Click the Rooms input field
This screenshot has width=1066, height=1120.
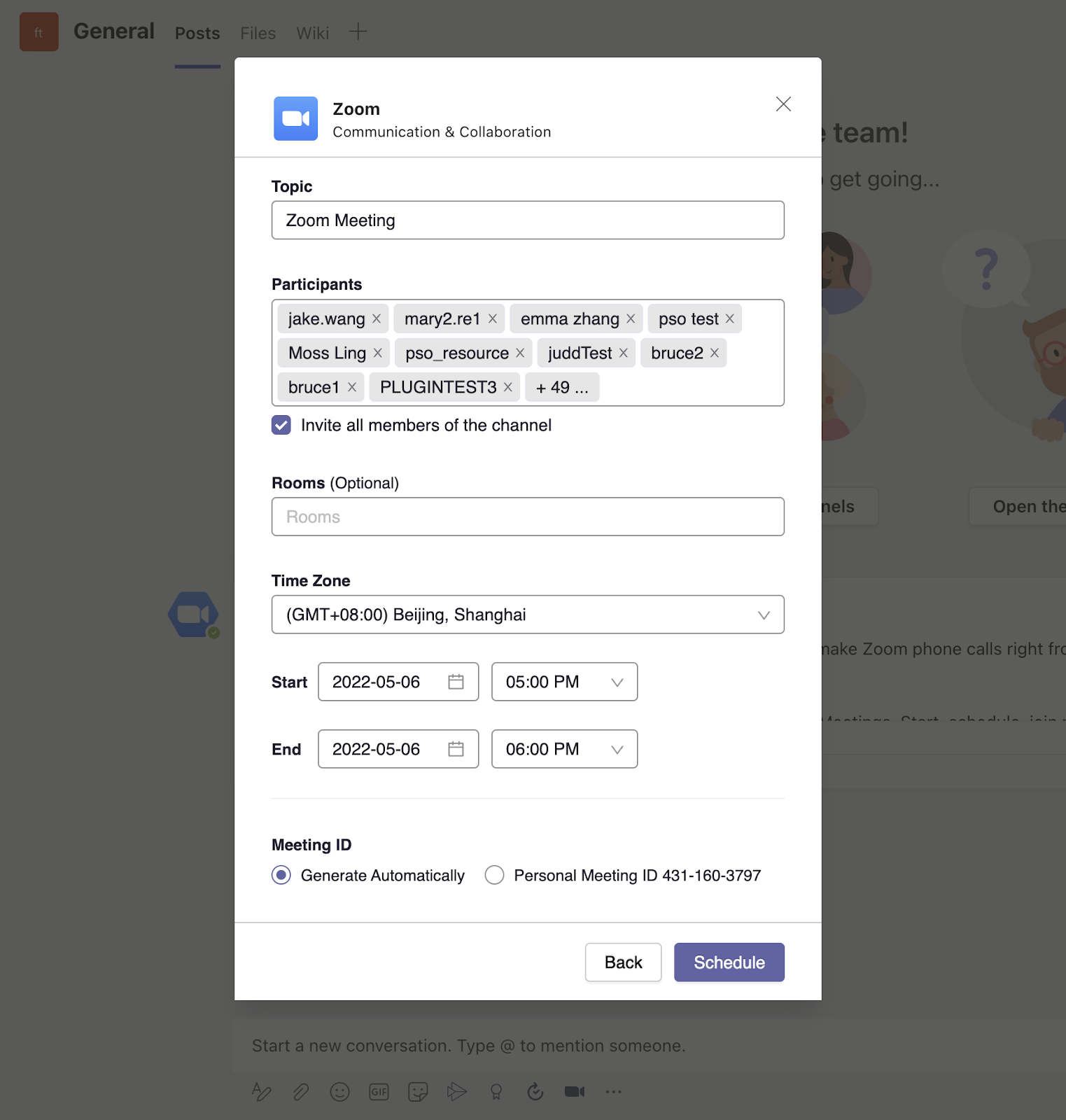pyautogui.click(x=528, y=517)
